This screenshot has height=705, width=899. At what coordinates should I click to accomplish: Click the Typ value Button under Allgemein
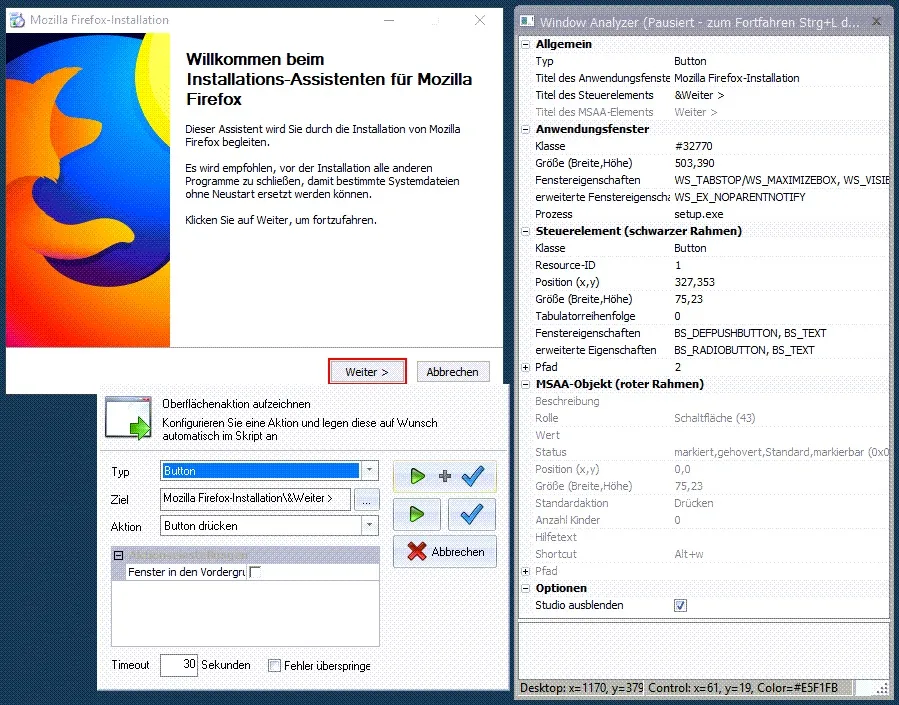[x=690, y=61]
